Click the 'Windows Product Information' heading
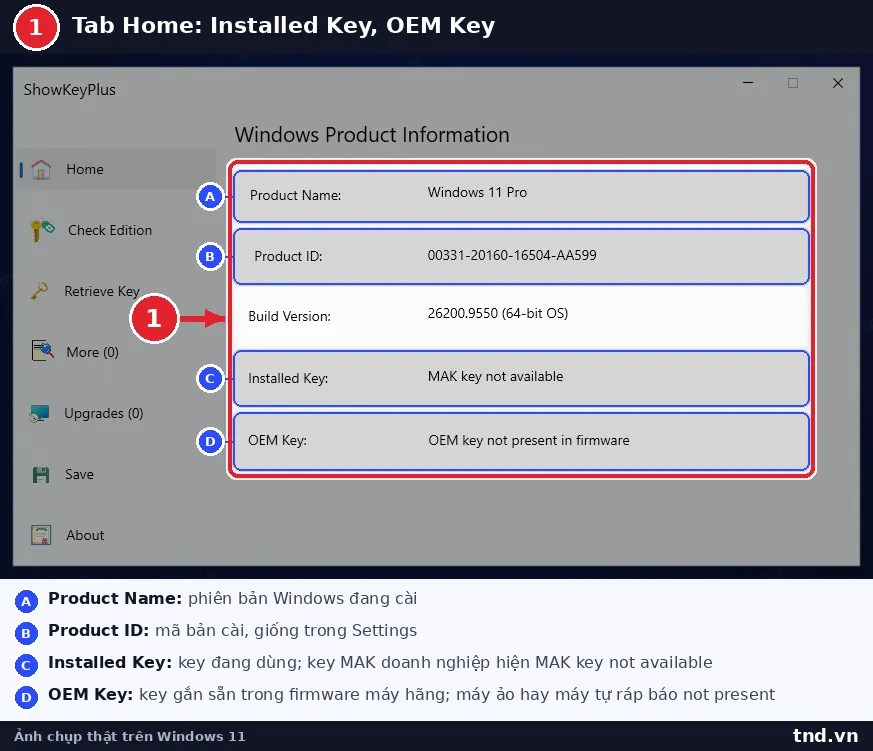This screenshot has width=873, height=751. (372, 135)
